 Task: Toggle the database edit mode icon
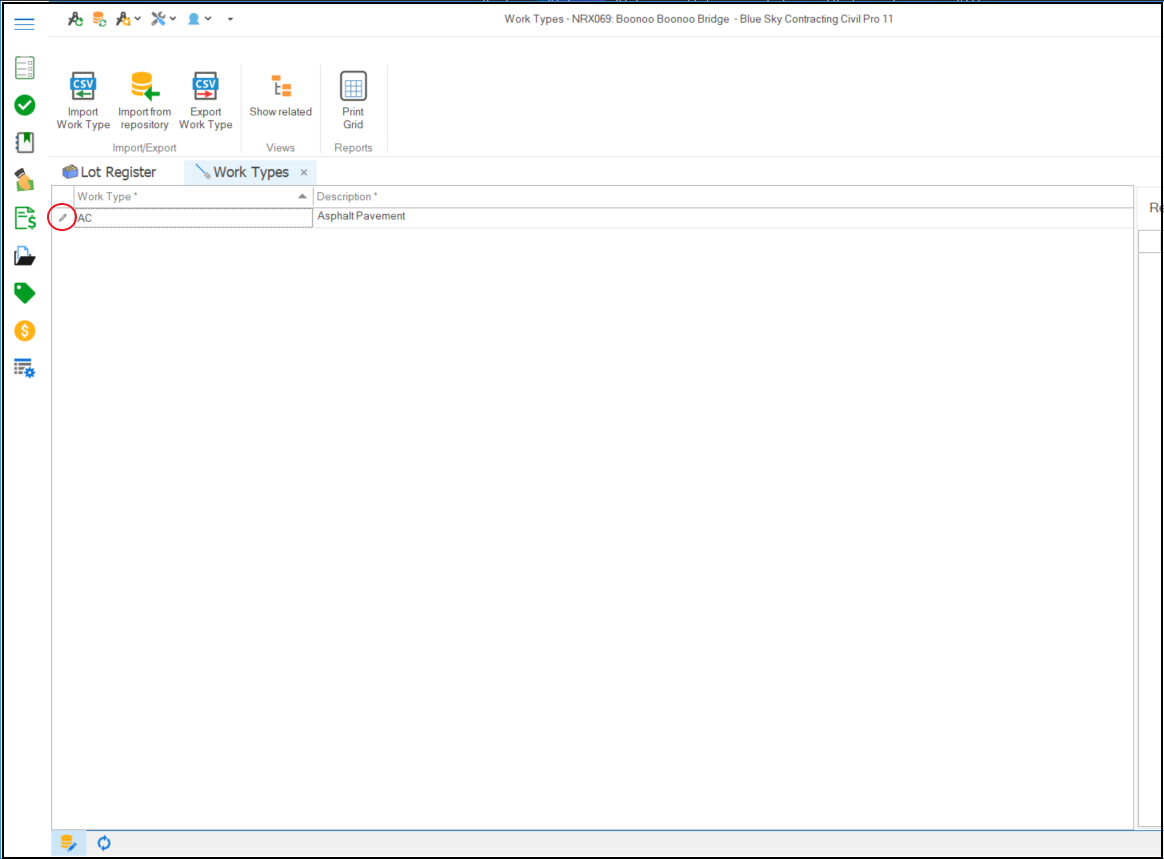click(x=68, y=843)
